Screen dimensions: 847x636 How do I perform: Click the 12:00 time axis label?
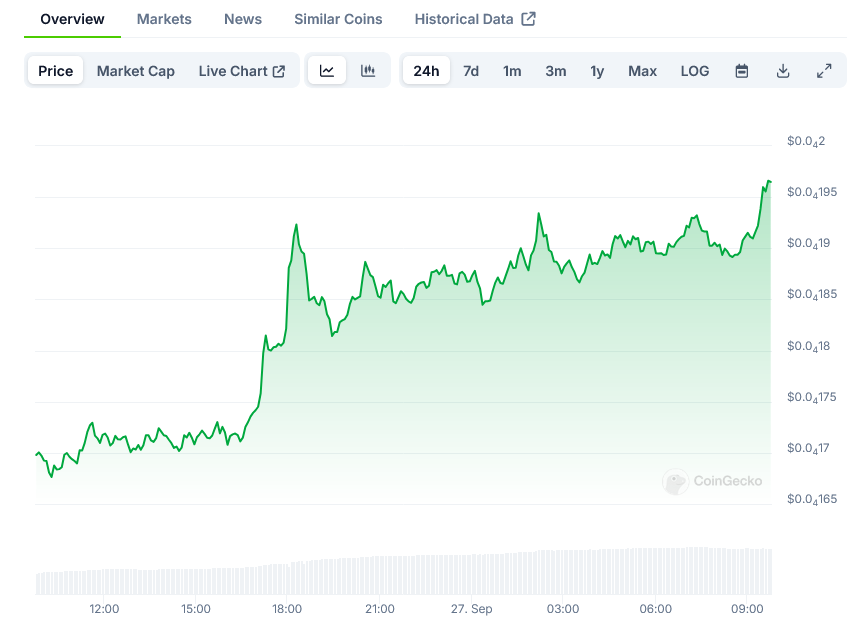click(104, 609)
